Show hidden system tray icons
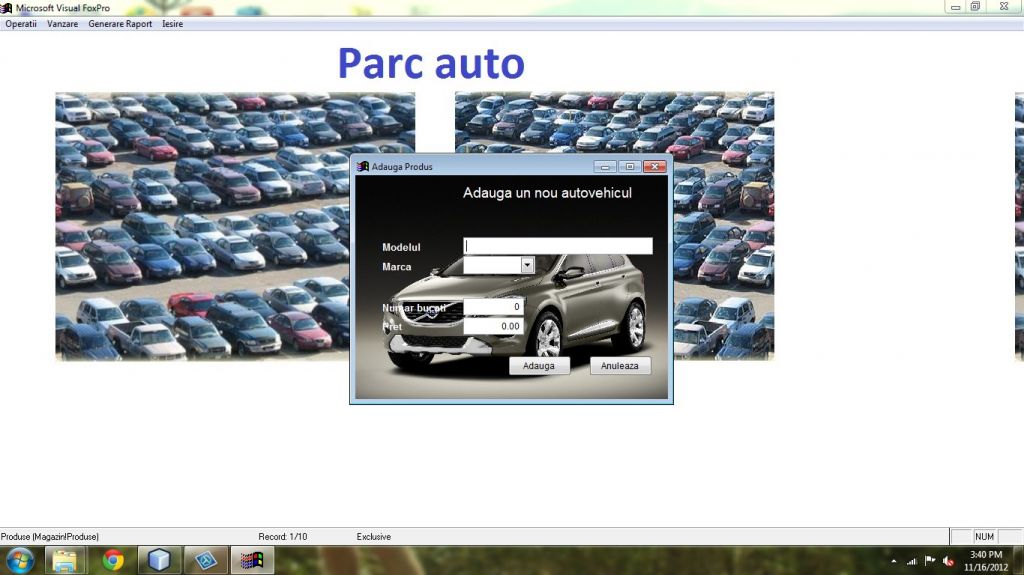This screenshot has width=1024, height=575. (893, 561)
